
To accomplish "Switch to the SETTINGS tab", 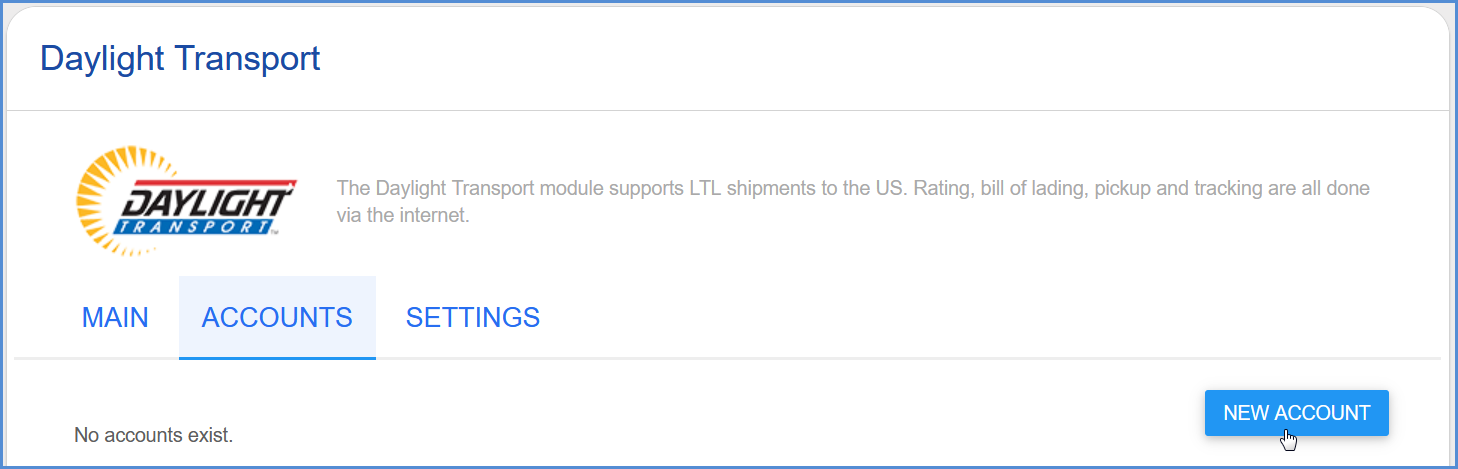I will [473, 318].
